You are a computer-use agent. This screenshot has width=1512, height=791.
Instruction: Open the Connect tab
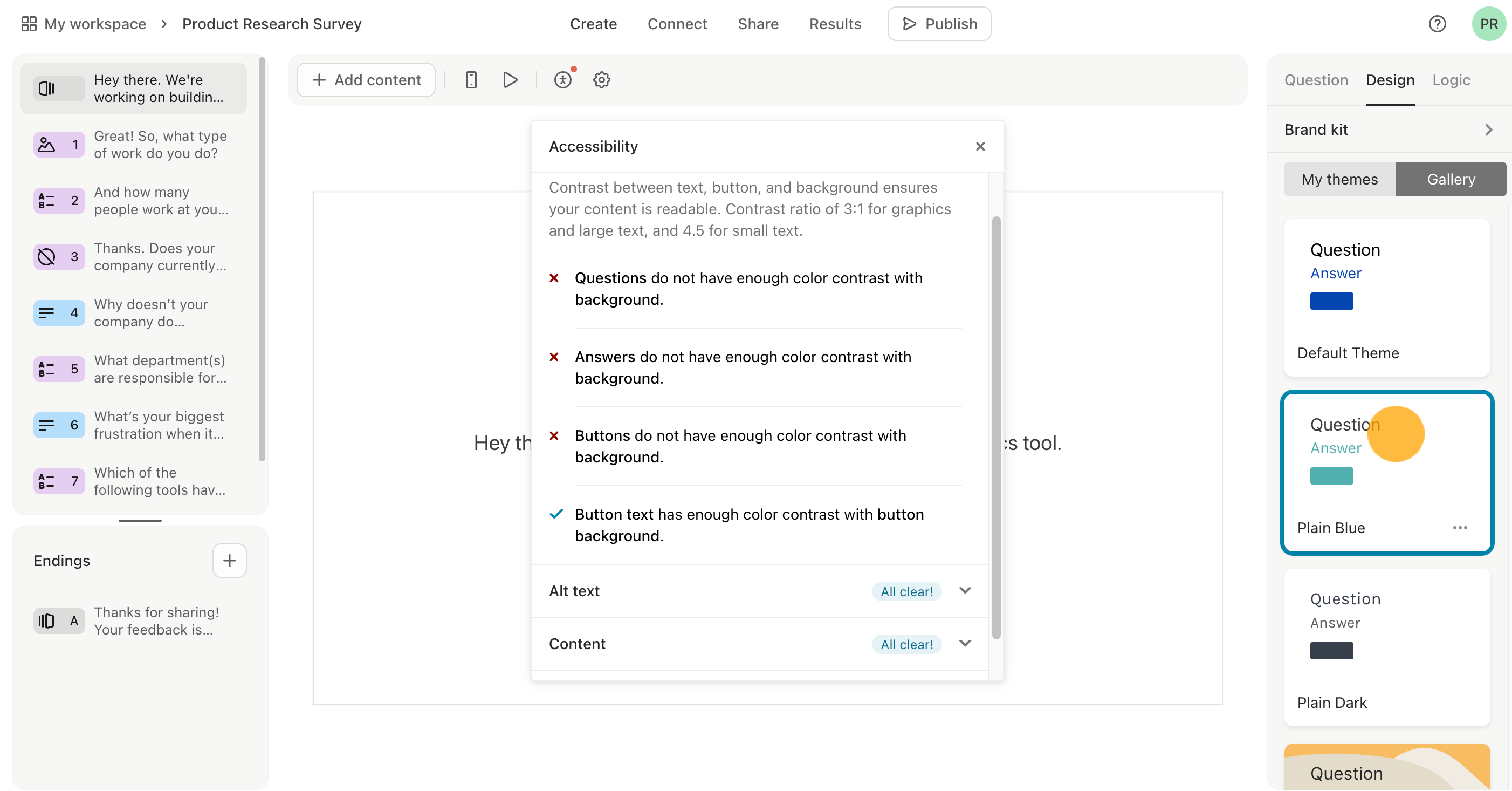(677, 24)
